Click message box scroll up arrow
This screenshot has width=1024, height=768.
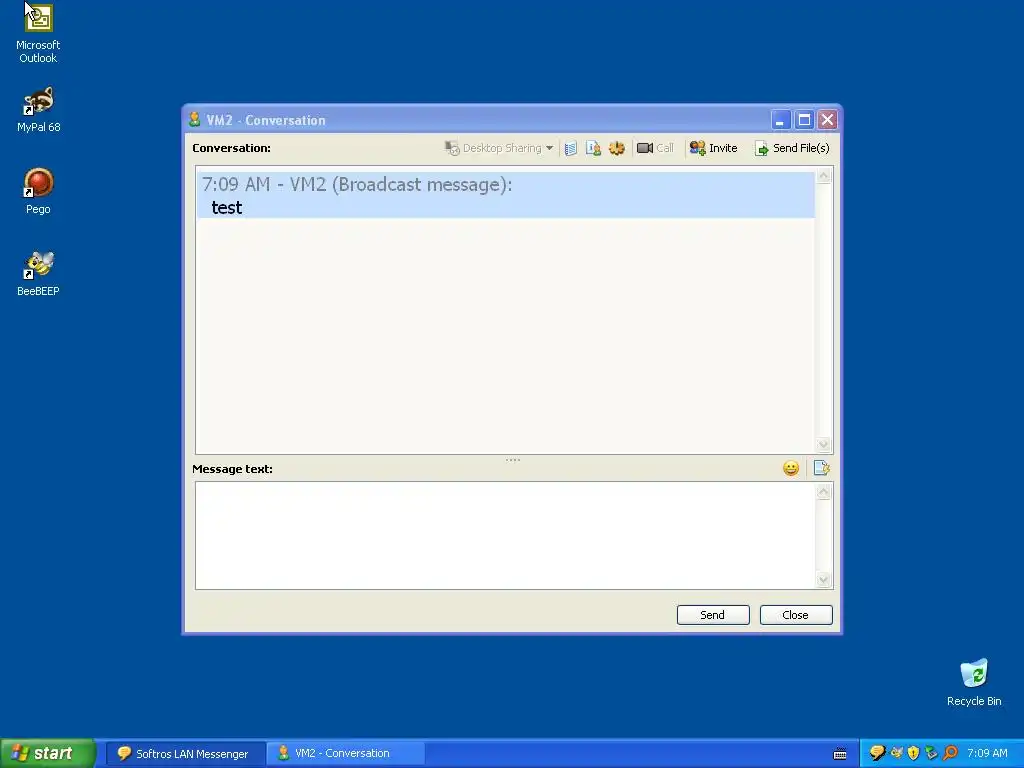(824, 492)
